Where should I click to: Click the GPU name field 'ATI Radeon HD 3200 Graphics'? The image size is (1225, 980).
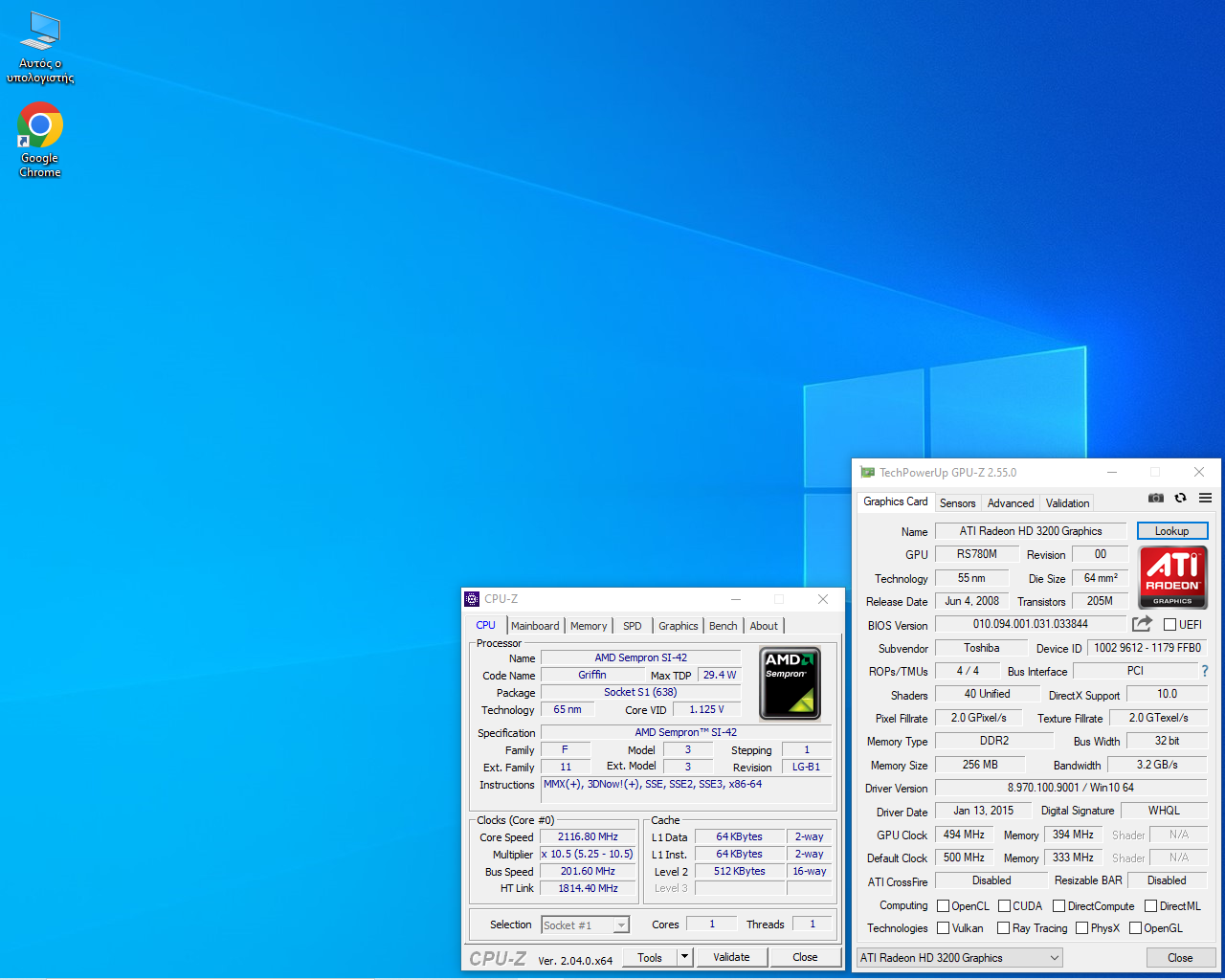[1031, 531]
